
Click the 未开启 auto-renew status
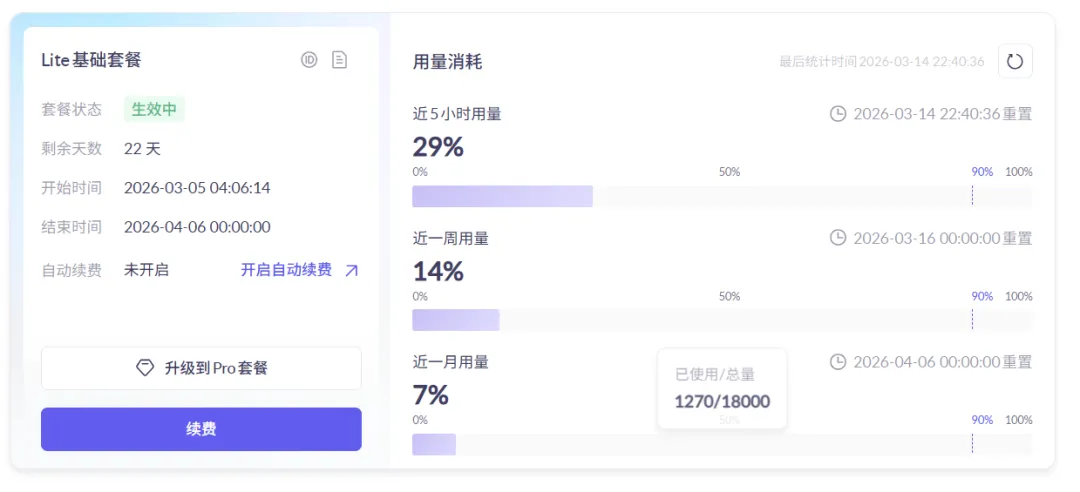click(146, 270)
